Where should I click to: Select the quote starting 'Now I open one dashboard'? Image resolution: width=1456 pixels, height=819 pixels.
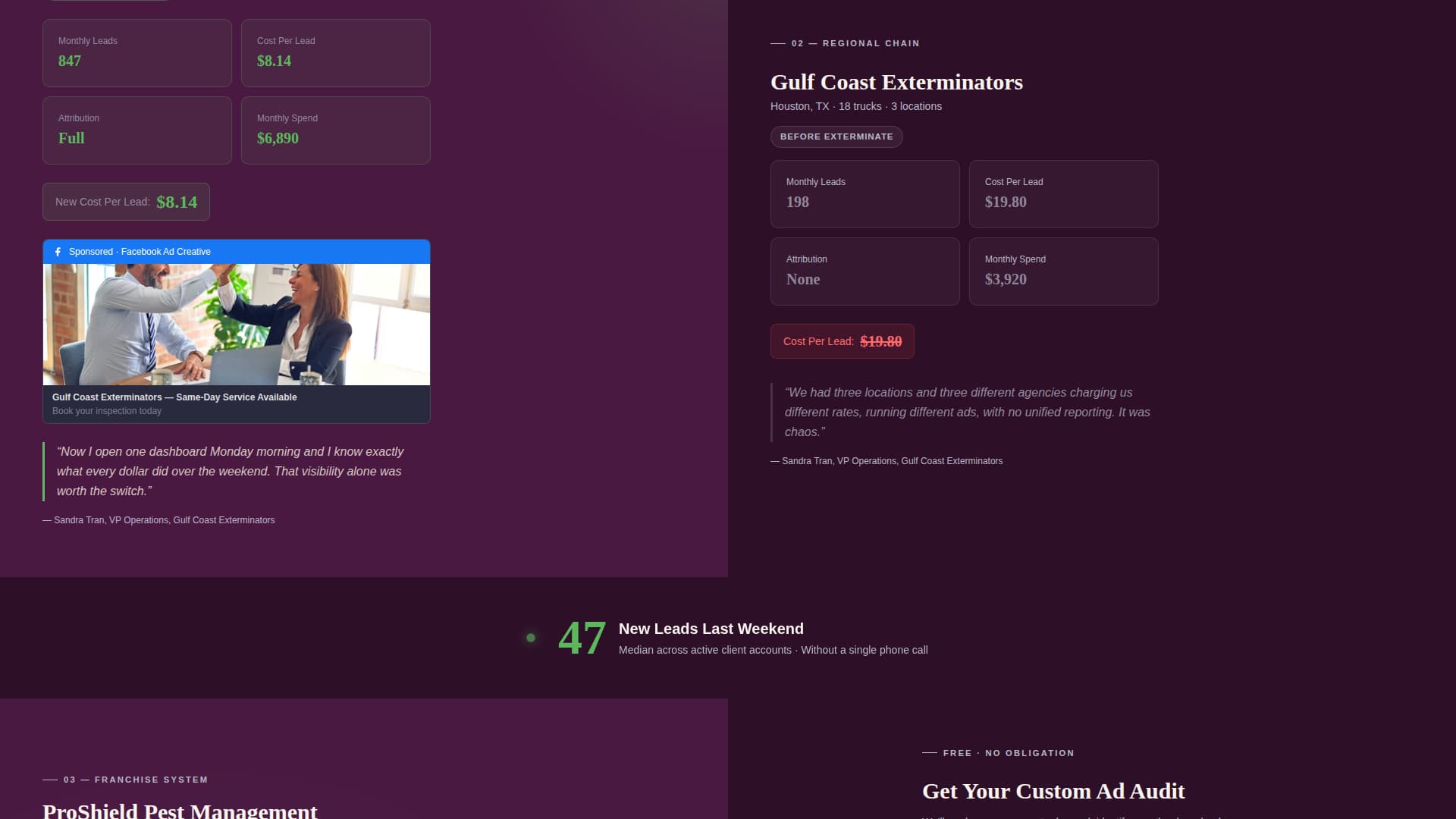231,471
